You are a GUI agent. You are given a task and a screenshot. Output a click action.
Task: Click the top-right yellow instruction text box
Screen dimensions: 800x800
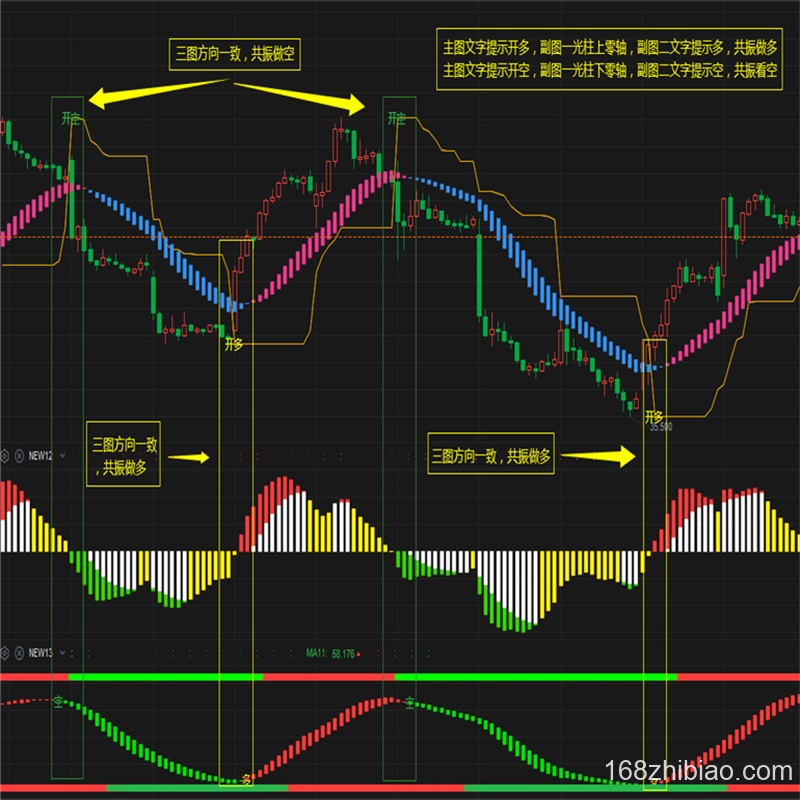point(610,59)
